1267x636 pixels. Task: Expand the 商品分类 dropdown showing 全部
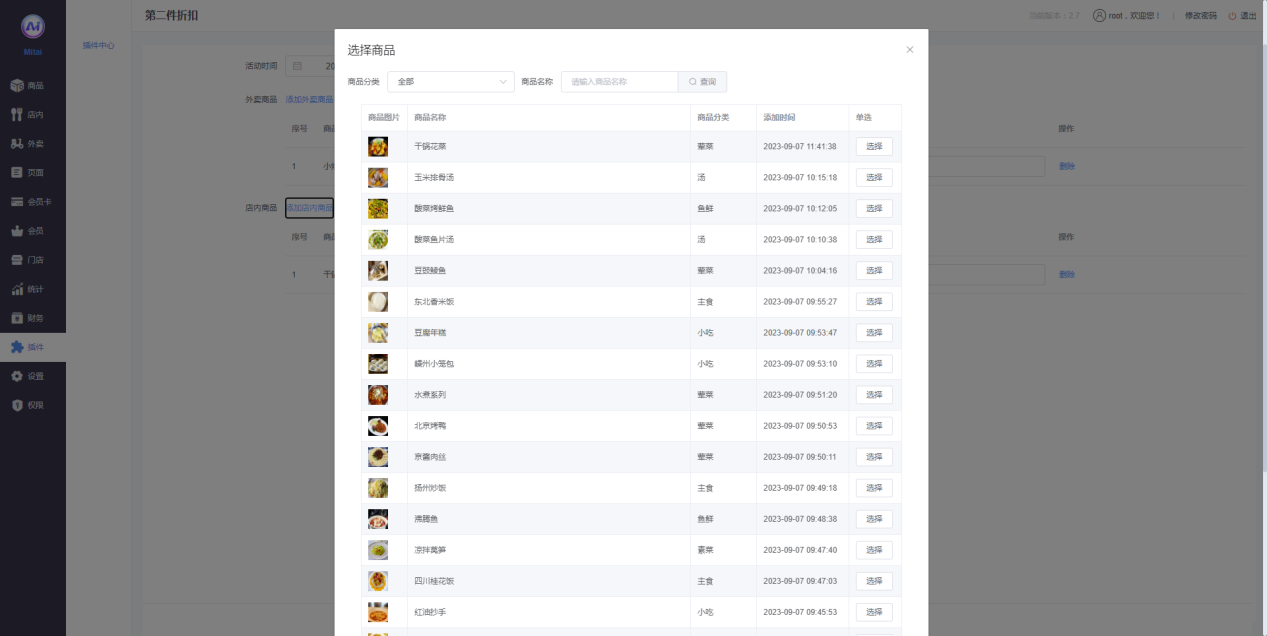pyautogui.click(x=450, y=82)
